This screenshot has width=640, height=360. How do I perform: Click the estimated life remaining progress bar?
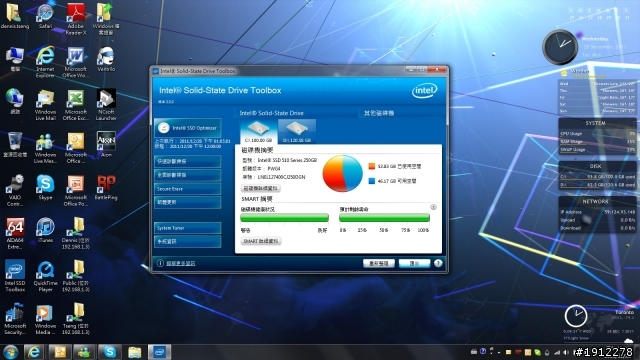[x=384, y=218]
